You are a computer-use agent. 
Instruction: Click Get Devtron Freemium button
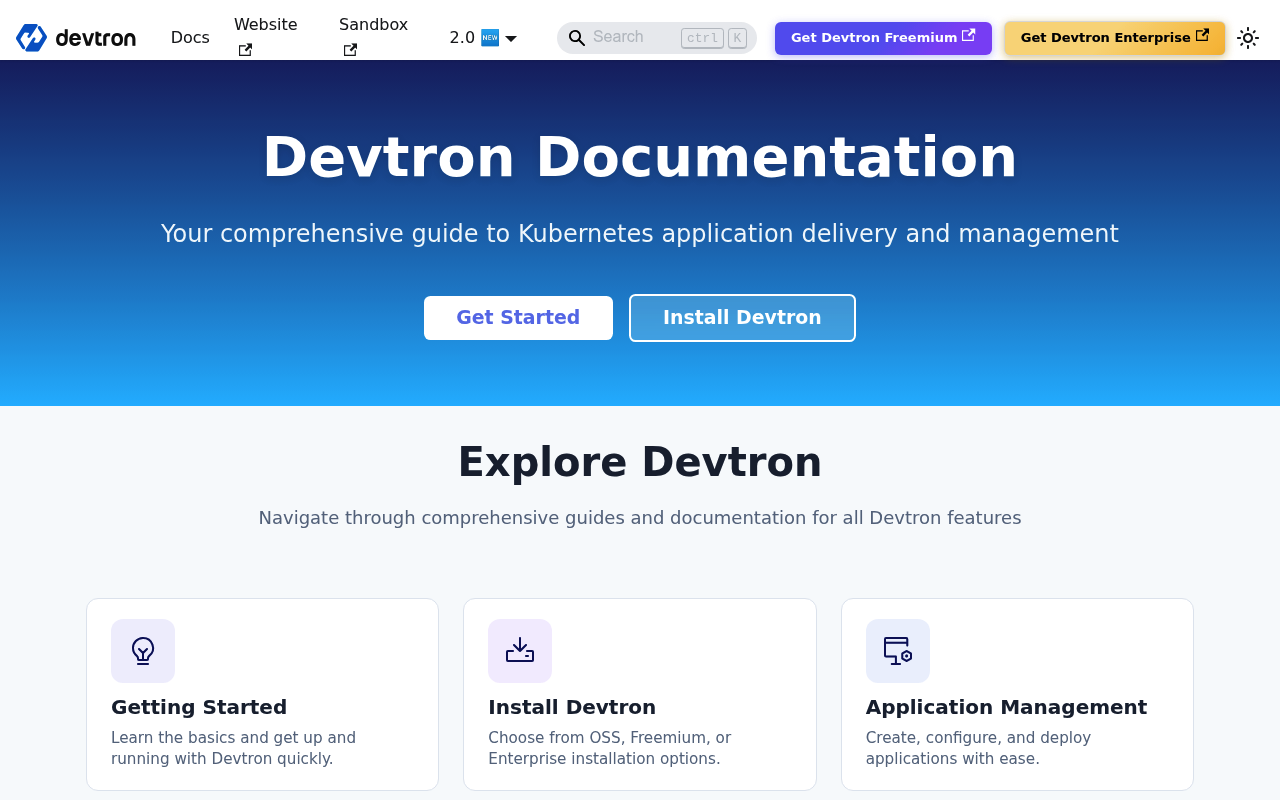pos(883,38)
